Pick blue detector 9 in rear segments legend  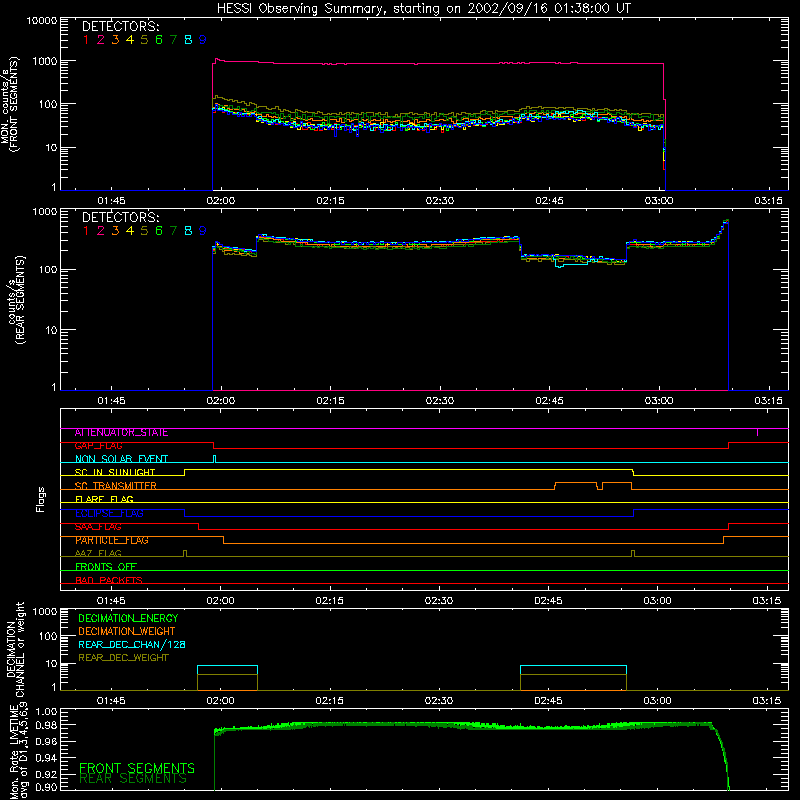click(x=203, y=231)
